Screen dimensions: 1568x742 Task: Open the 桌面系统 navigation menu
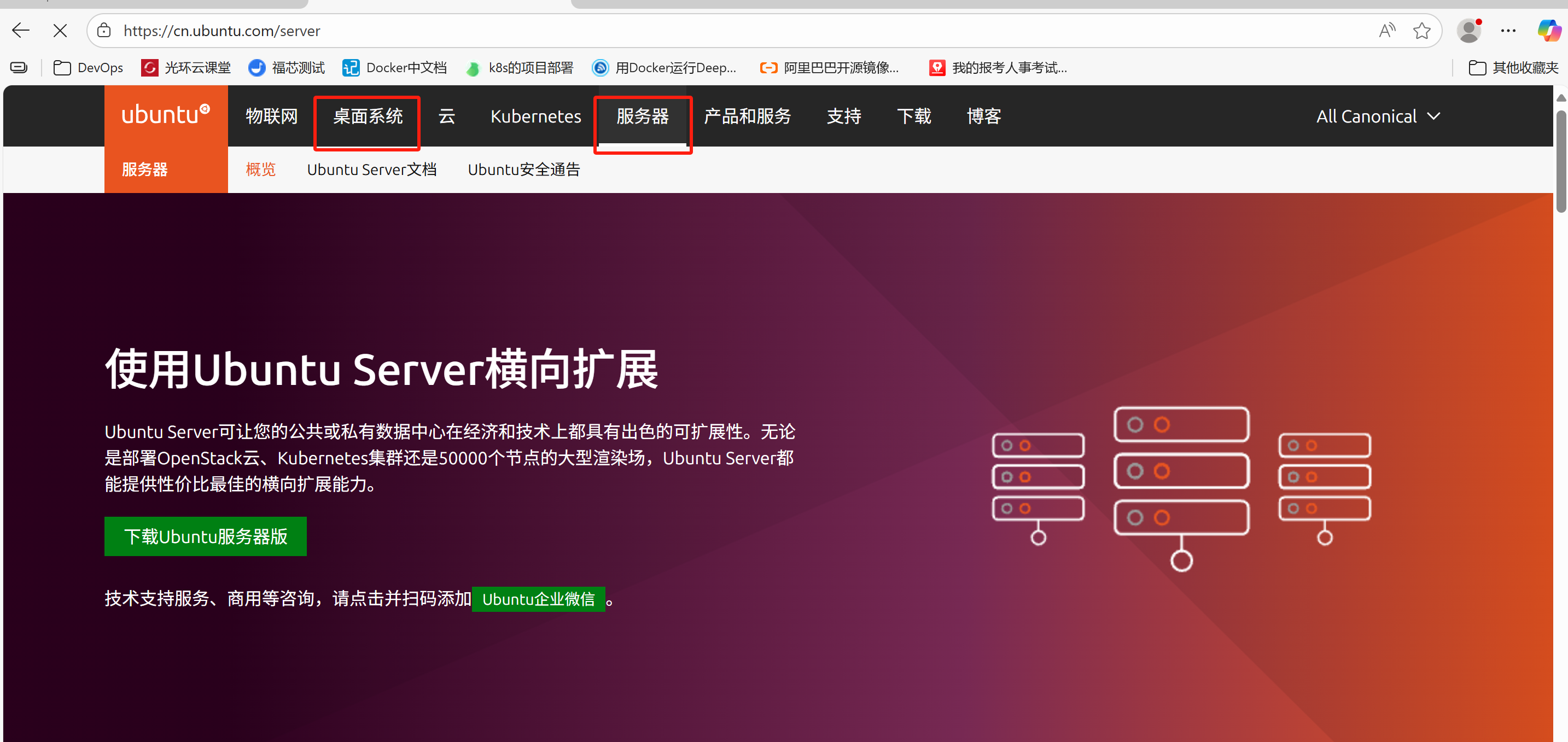(366, 116)
